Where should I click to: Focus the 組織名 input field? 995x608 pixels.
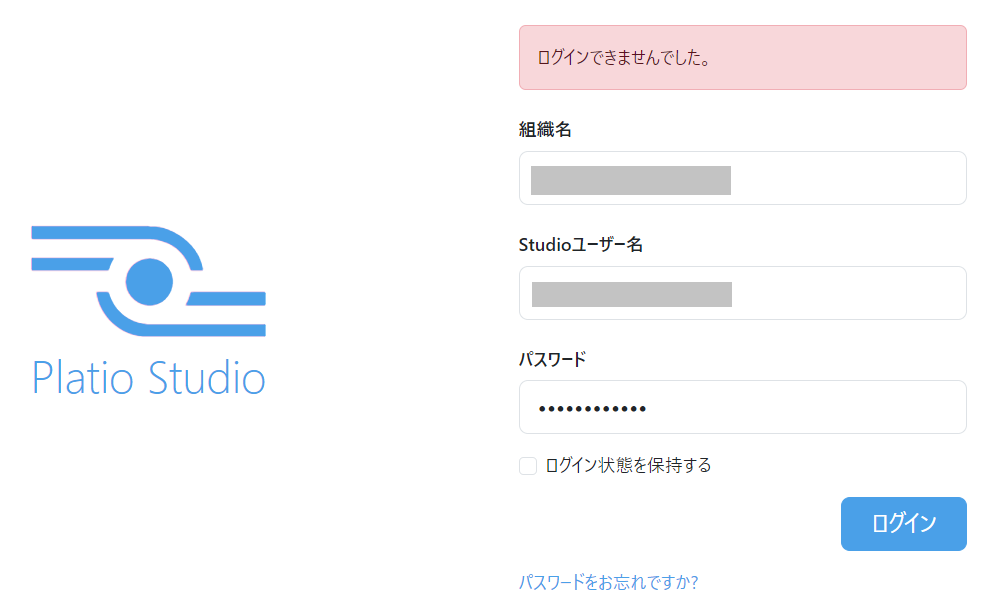742,178
